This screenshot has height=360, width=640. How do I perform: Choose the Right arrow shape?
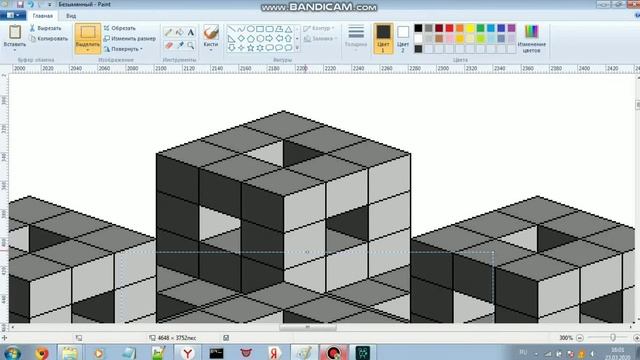(x=269, y=38)
